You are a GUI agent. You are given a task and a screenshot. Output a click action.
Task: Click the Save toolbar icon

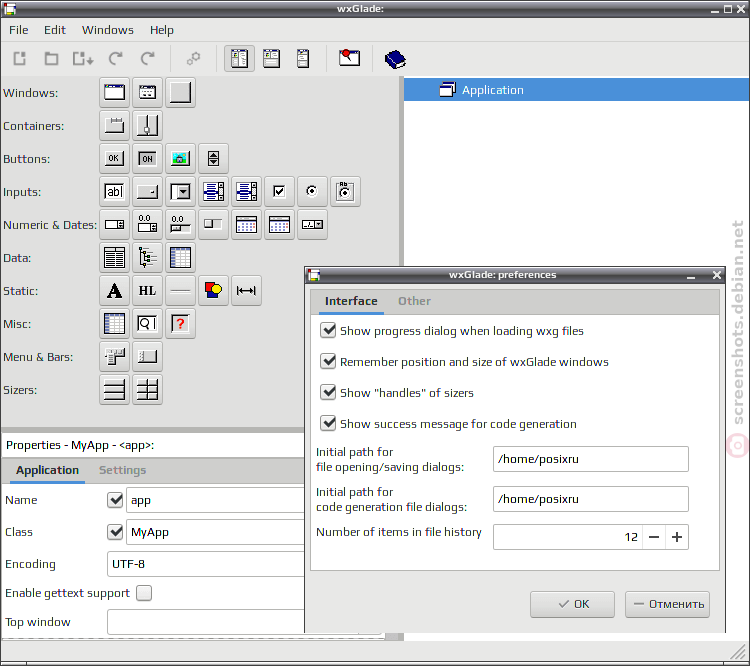tap(83, 59)
